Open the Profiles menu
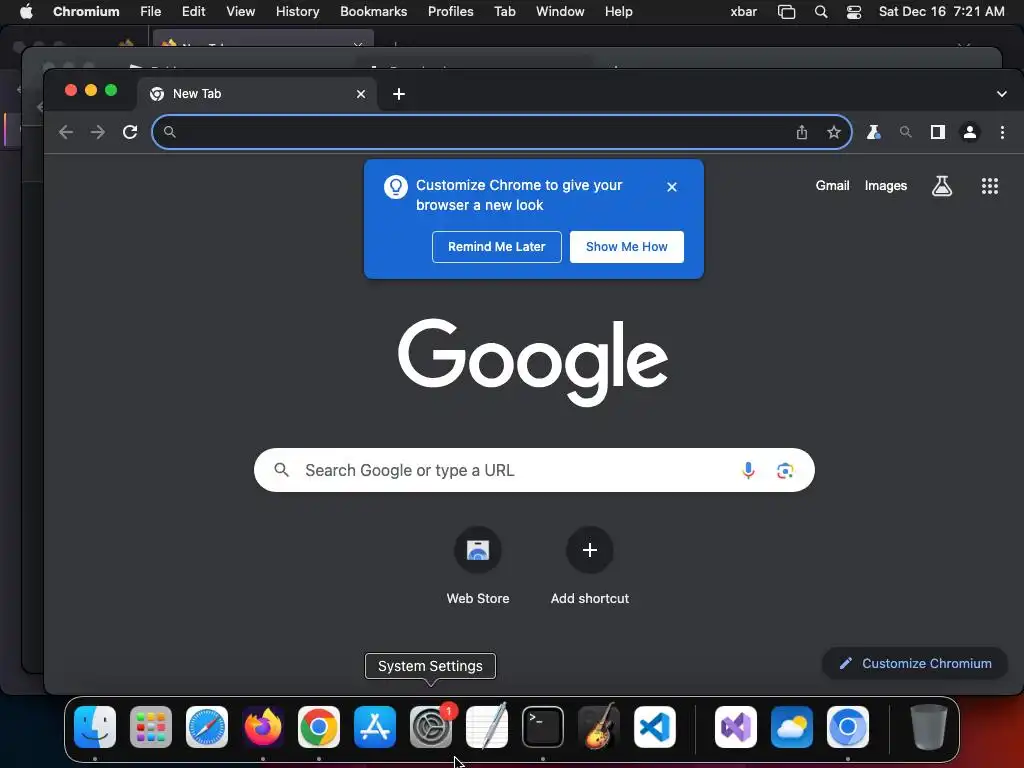 (451, 12)
